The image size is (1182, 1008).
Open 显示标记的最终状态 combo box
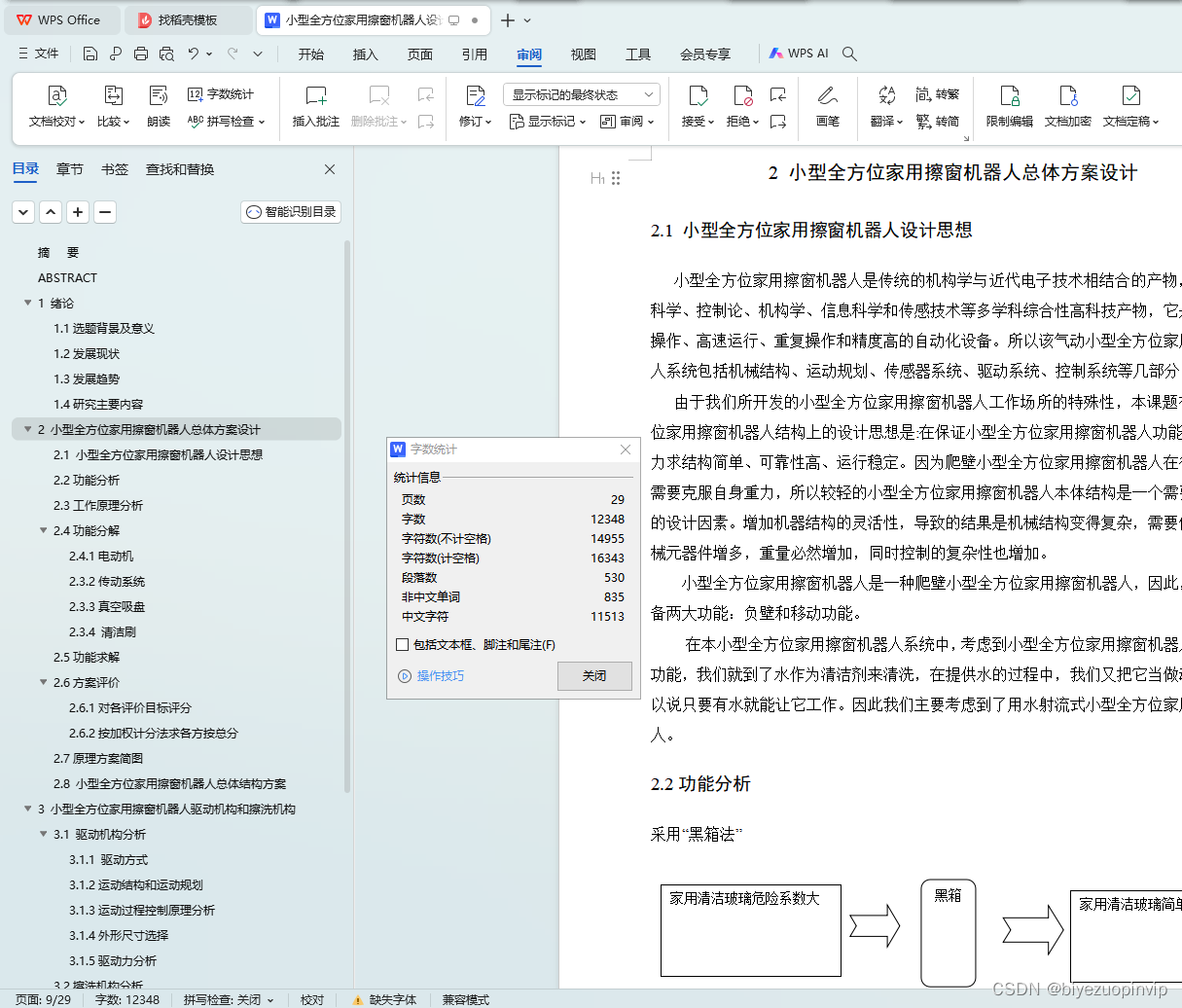click(x=582, y=94)
